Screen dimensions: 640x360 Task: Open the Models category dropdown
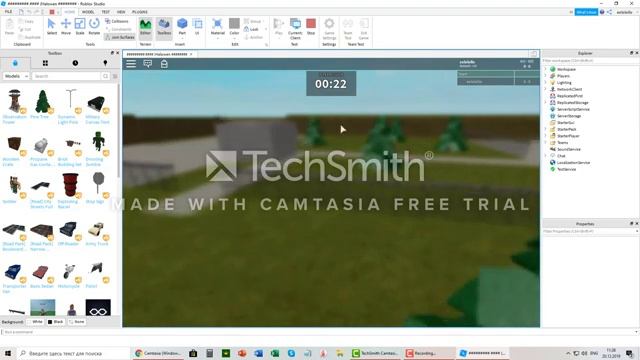[16, 76]
